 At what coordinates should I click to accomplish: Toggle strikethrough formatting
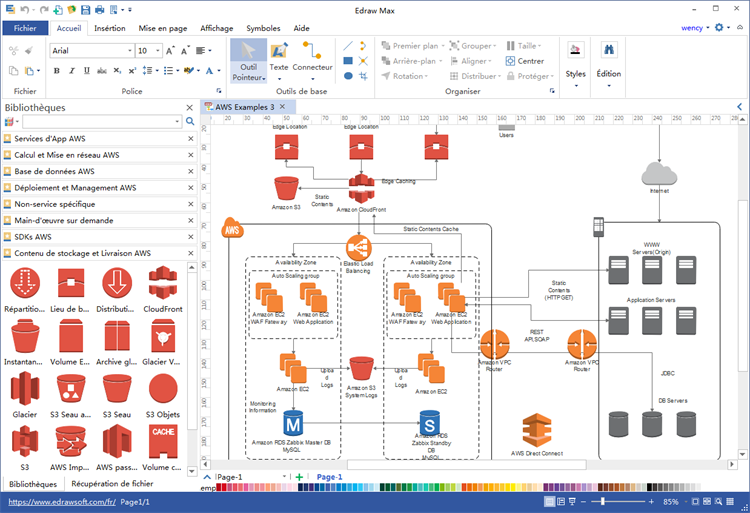tap(102, 71)
